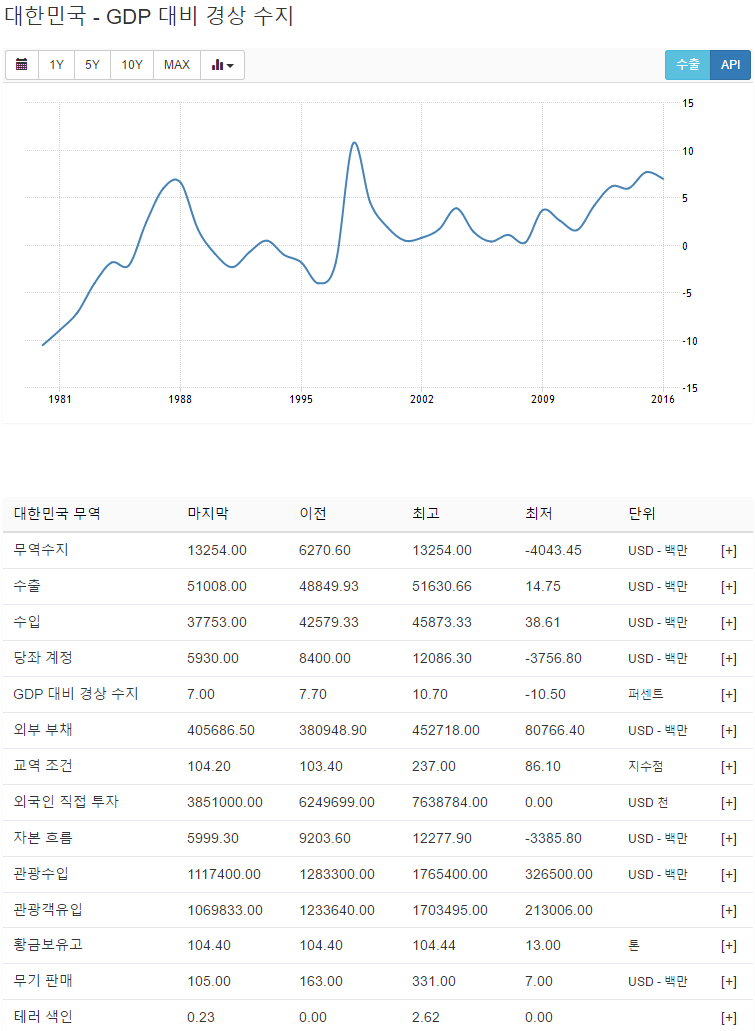
Task: Open the 외부 부채 indicator link
Action: [x=42, y=730]
